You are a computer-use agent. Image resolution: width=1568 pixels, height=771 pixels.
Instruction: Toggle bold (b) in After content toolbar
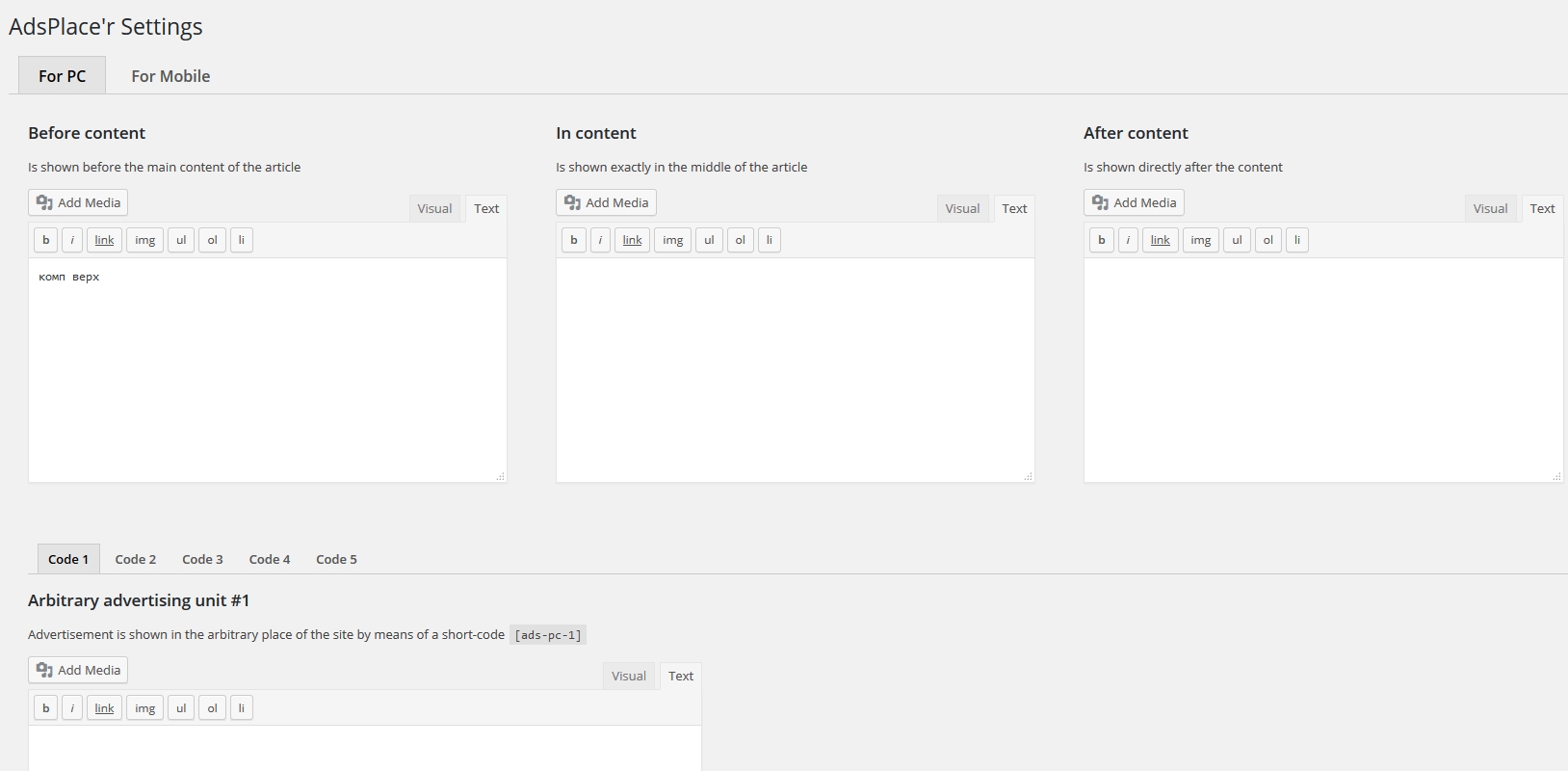[1101, 240]
